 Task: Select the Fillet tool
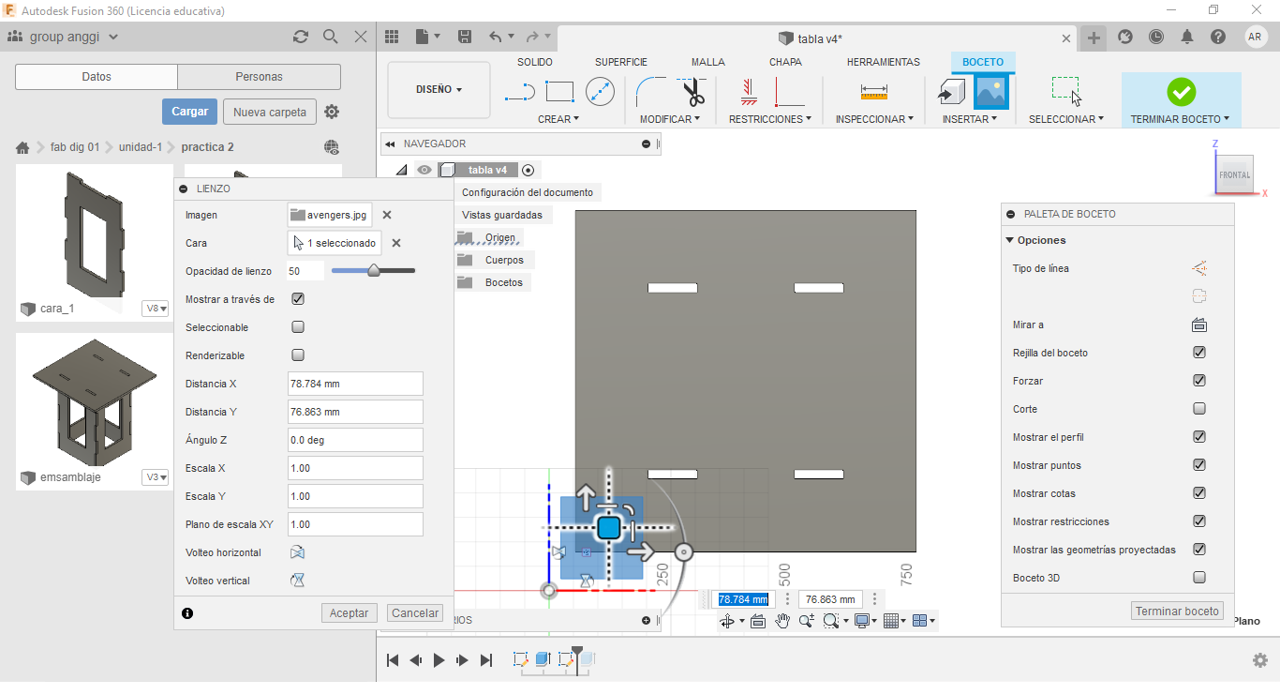pos(651,92)
